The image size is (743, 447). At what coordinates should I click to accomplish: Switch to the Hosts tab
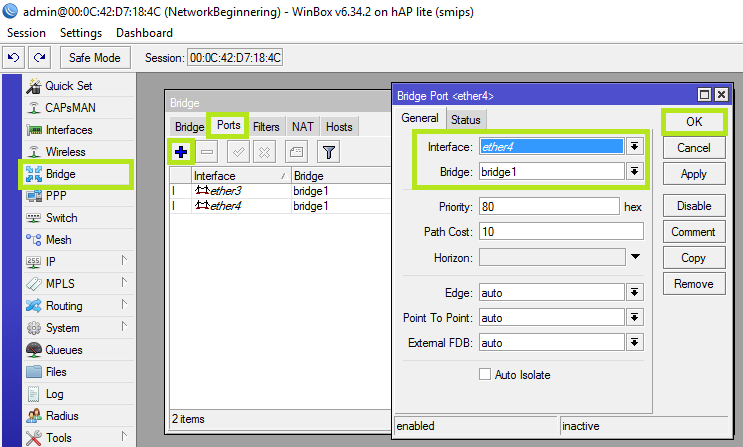click(339, 127)
